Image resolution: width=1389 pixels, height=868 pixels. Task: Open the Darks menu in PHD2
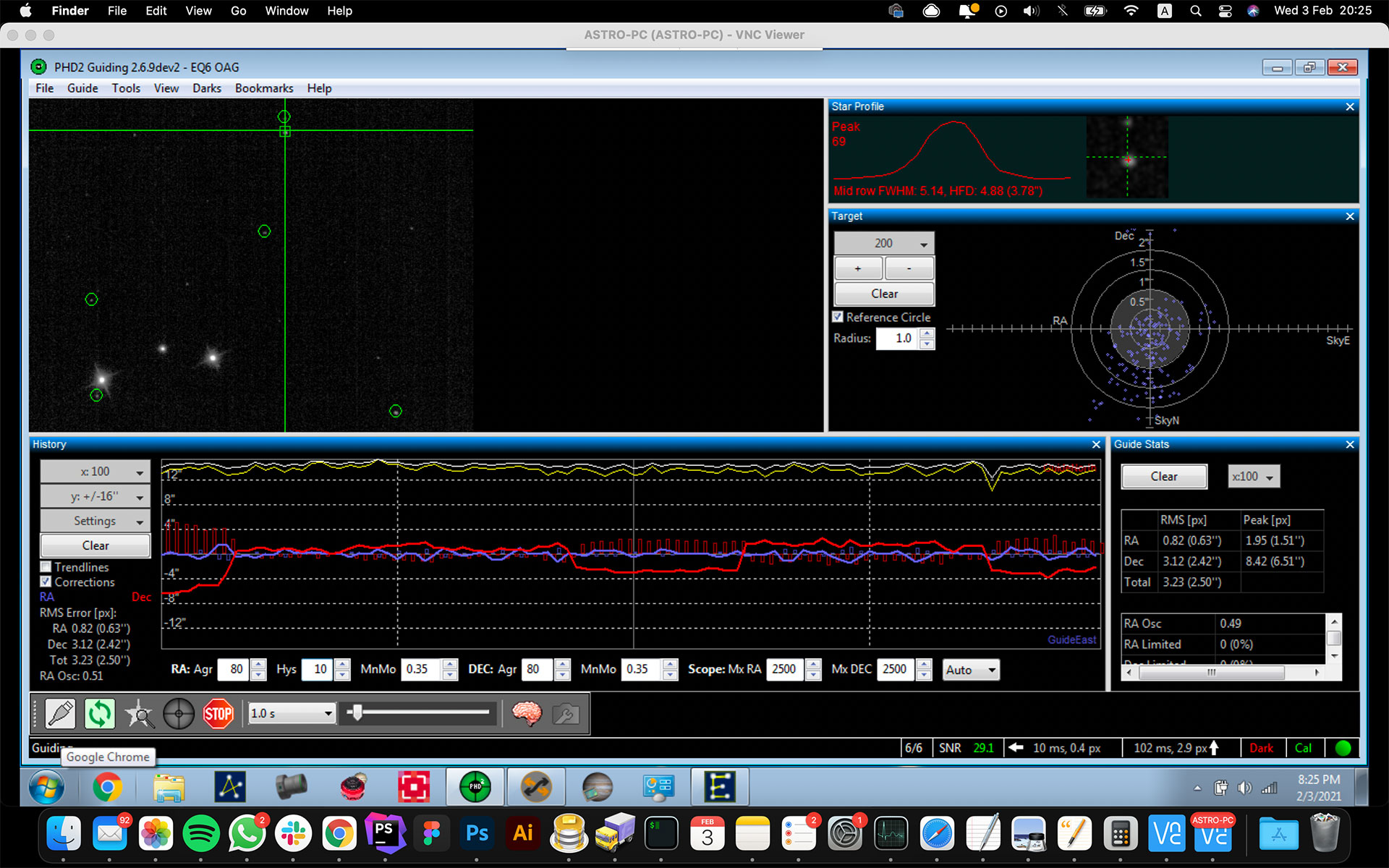click(x=207, y=88)
